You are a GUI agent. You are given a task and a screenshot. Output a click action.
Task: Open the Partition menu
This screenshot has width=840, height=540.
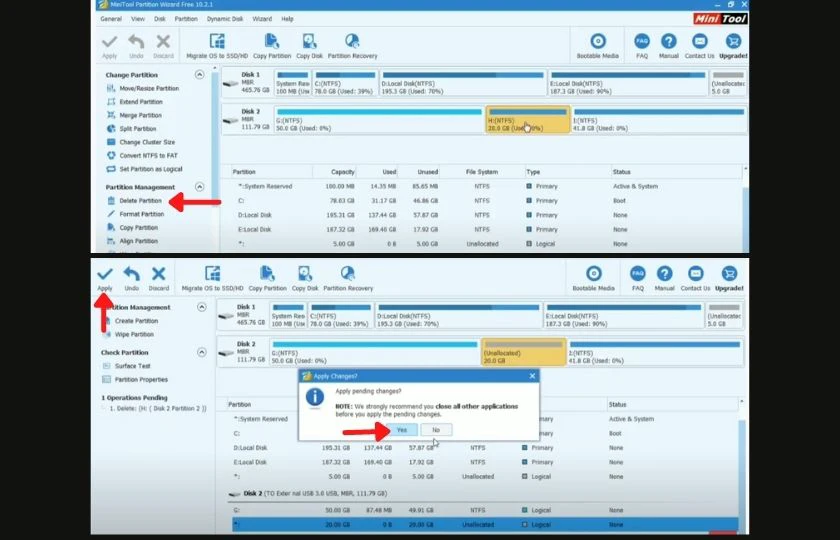[x=186, y=19]
